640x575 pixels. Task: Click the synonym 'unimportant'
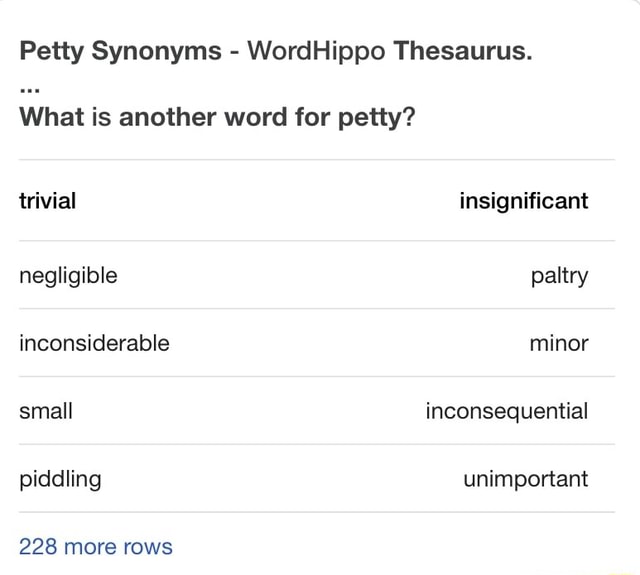[525, 478]
